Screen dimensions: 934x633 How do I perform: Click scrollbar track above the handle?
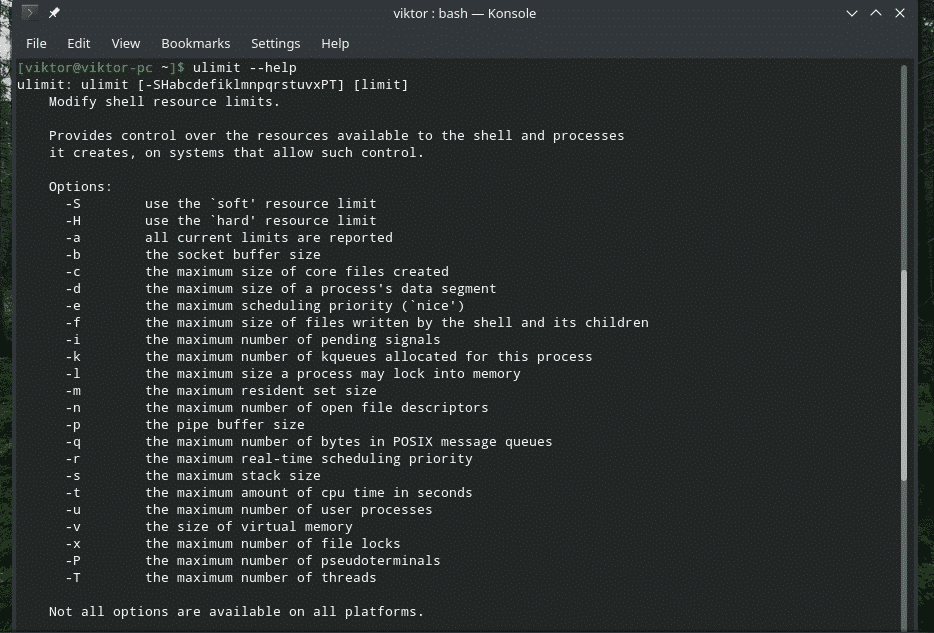904,160
